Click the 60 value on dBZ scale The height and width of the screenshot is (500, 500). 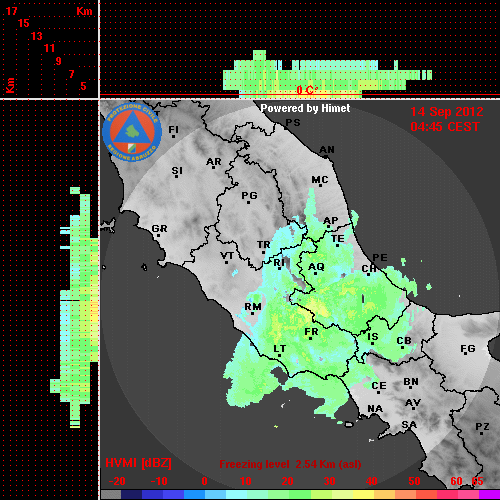click(456, 481)
